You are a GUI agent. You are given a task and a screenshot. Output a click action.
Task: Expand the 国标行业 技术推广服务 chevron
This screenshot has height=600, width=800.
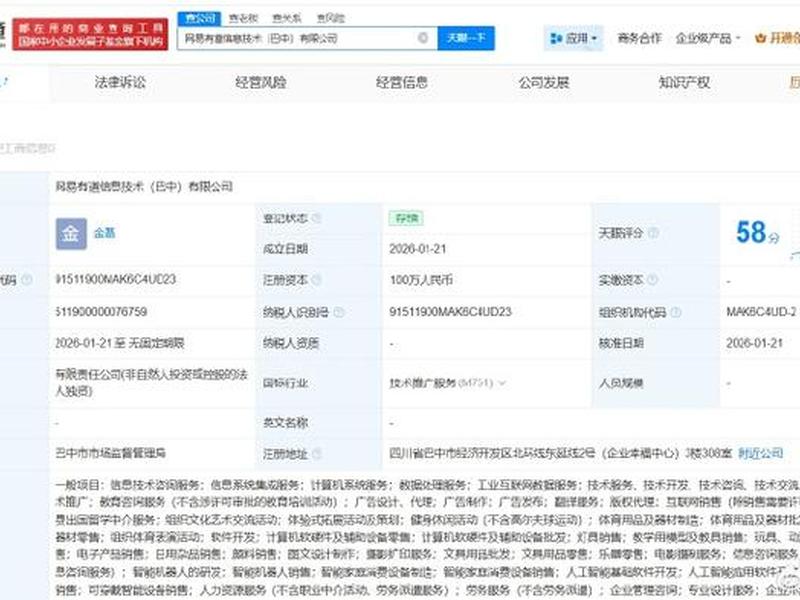click(x=502, y=383)
